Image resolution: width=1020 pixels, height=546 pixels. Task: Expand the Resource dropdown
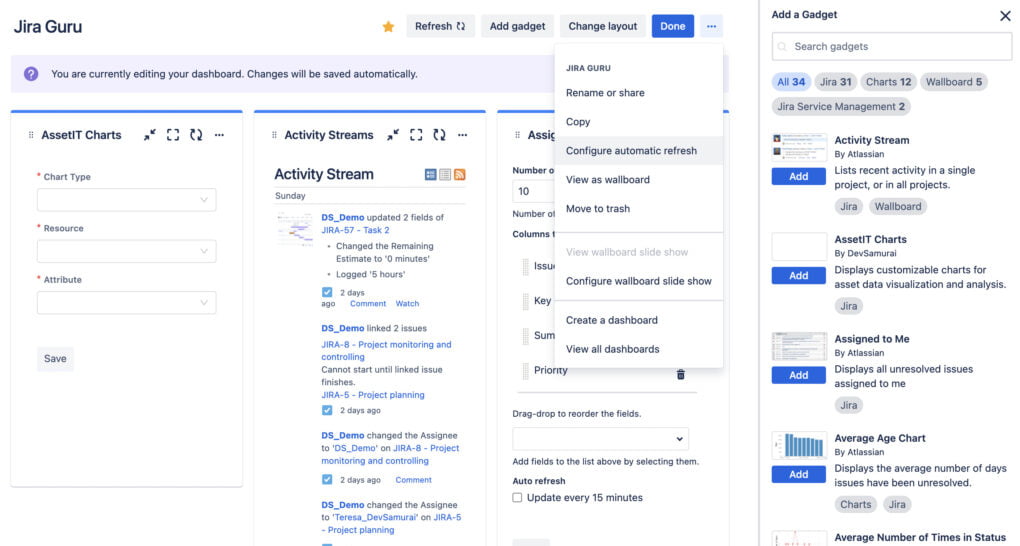[x=126, y=251]
